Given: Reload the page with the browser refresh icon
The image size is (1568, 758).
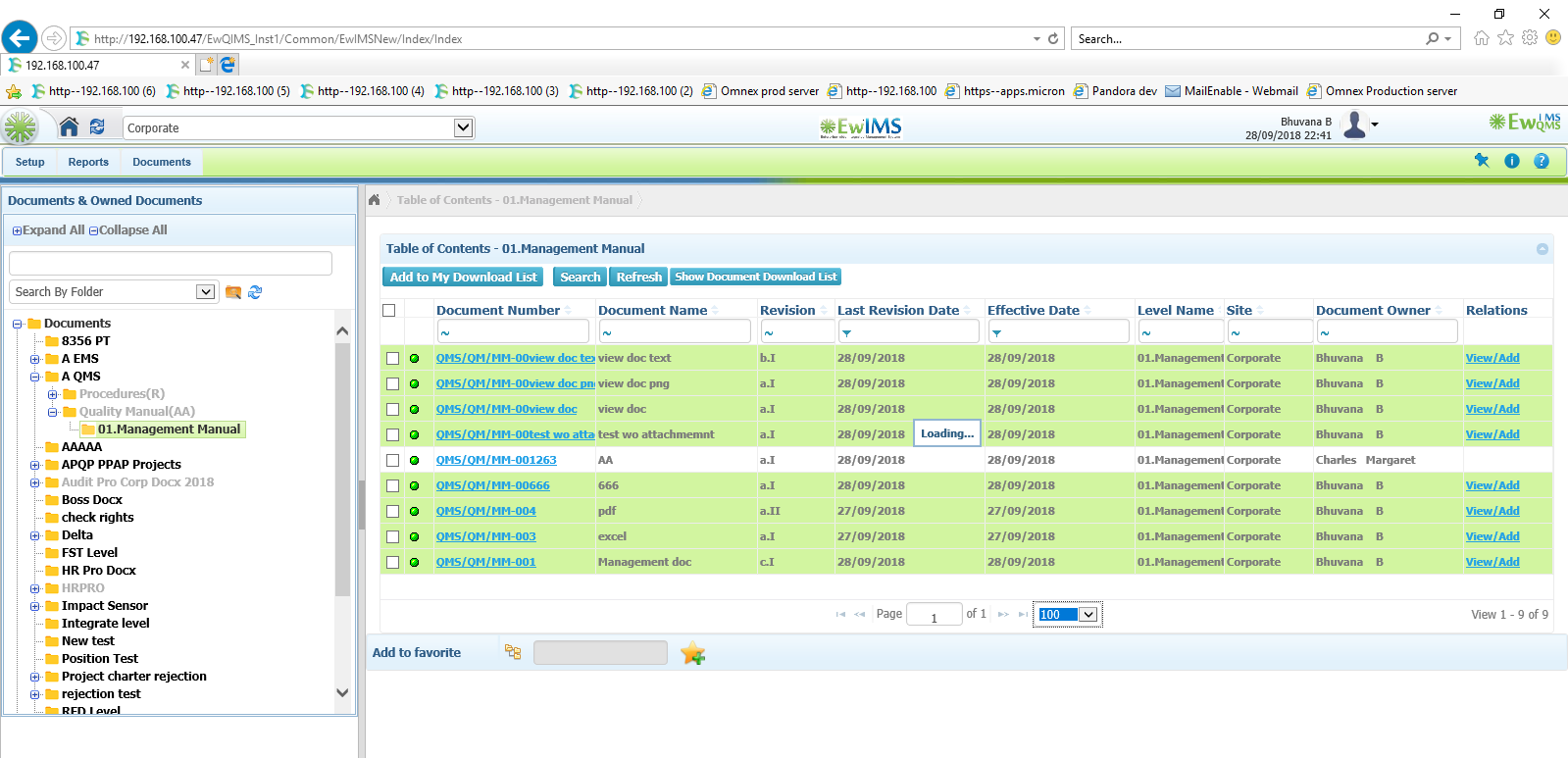Looking at the screenshot, I should click(1053, 39).
